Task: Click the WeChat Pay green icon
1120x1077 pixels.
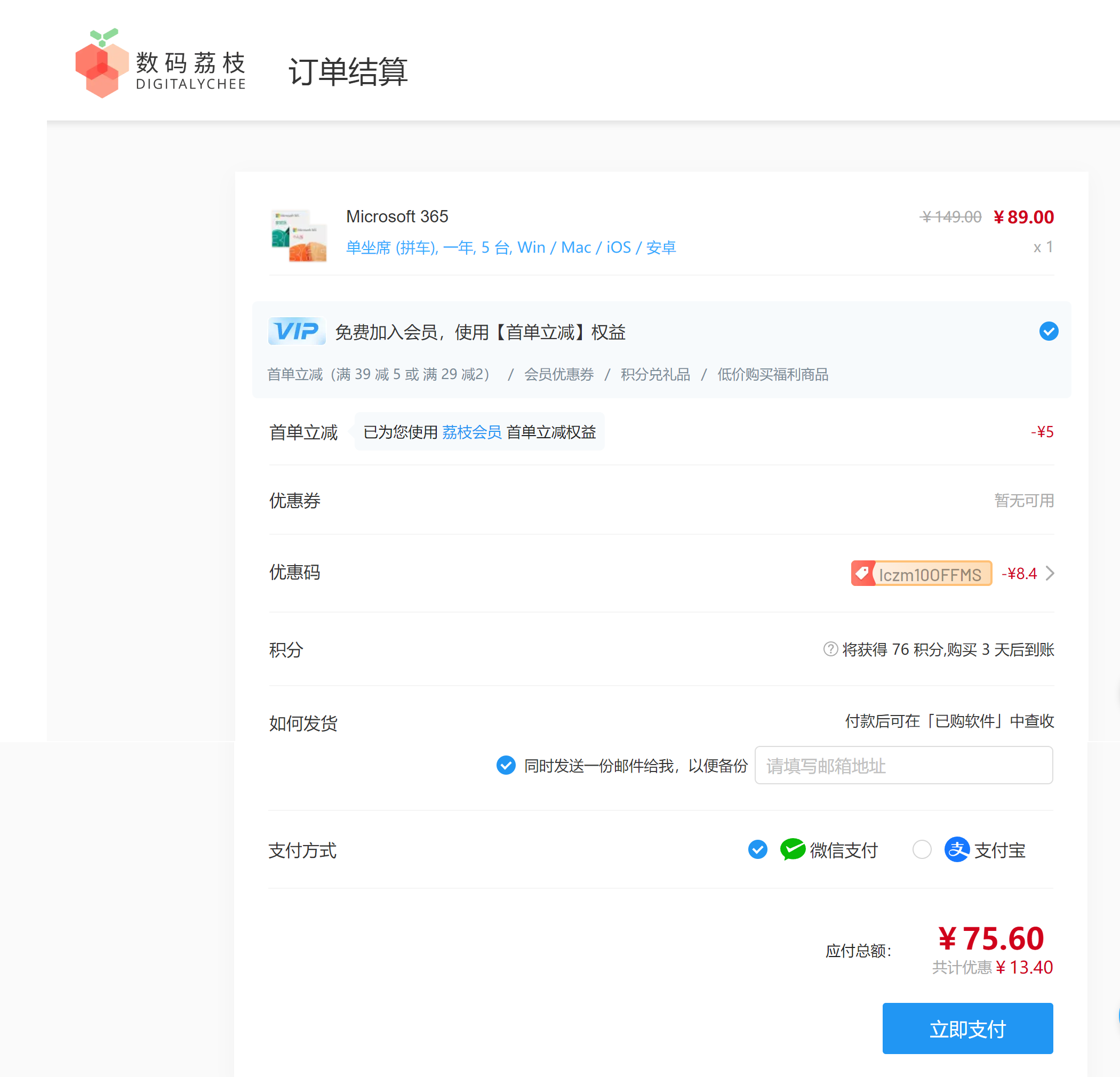Action: [793, 849]
